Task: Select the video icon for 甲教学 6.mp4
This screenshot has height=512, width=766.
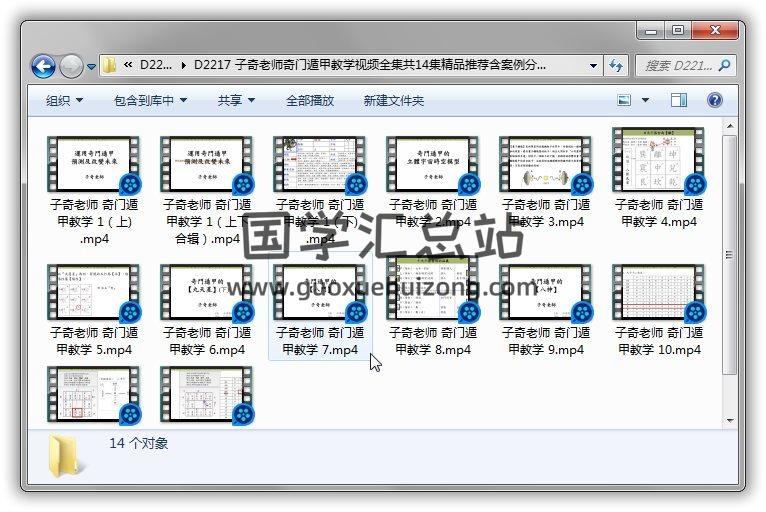Action: (x=207, y=292)
